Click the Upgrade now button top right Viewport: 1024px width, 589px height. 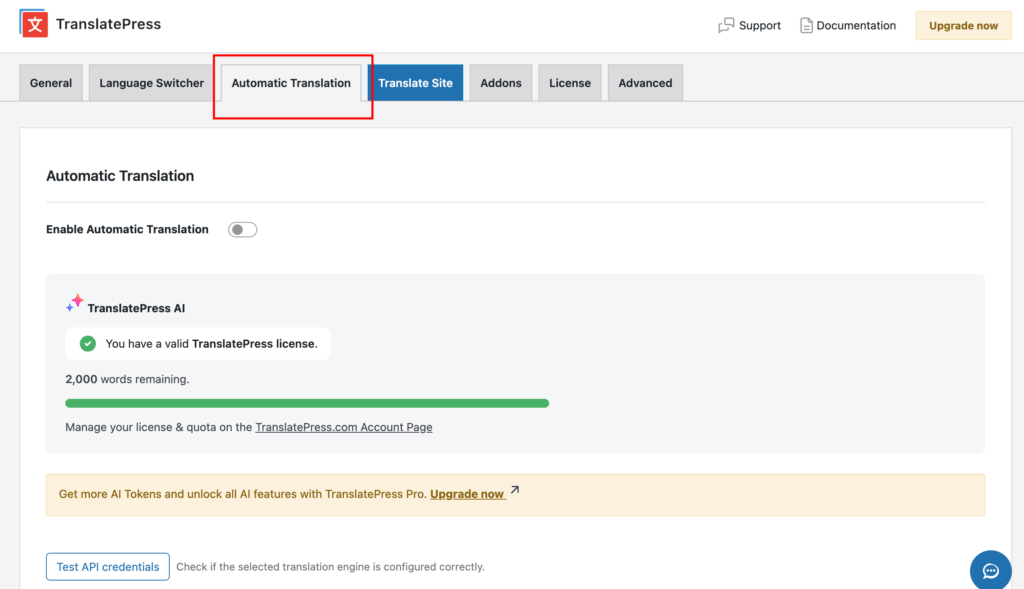point(962,25)
